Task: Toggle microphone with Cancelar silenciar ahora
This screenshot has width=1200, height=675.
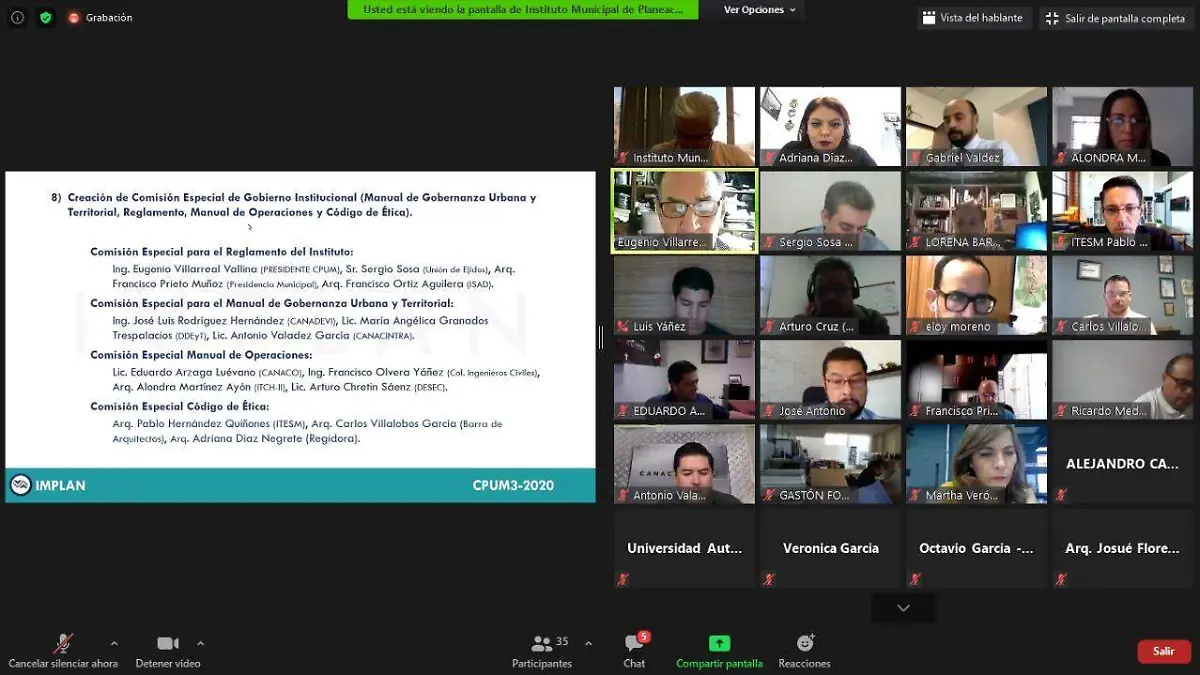Action: click(x=63, y=650)
